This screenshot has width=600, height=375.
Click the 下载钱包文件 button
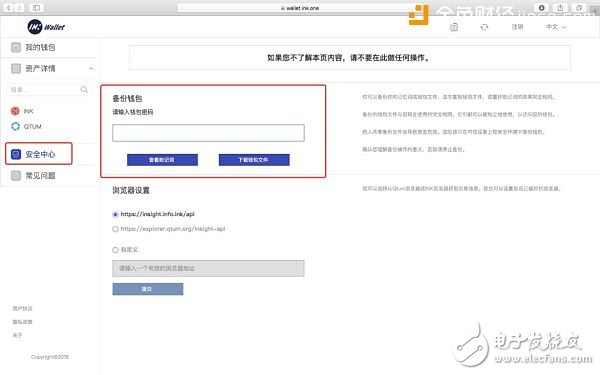(254, 160)
